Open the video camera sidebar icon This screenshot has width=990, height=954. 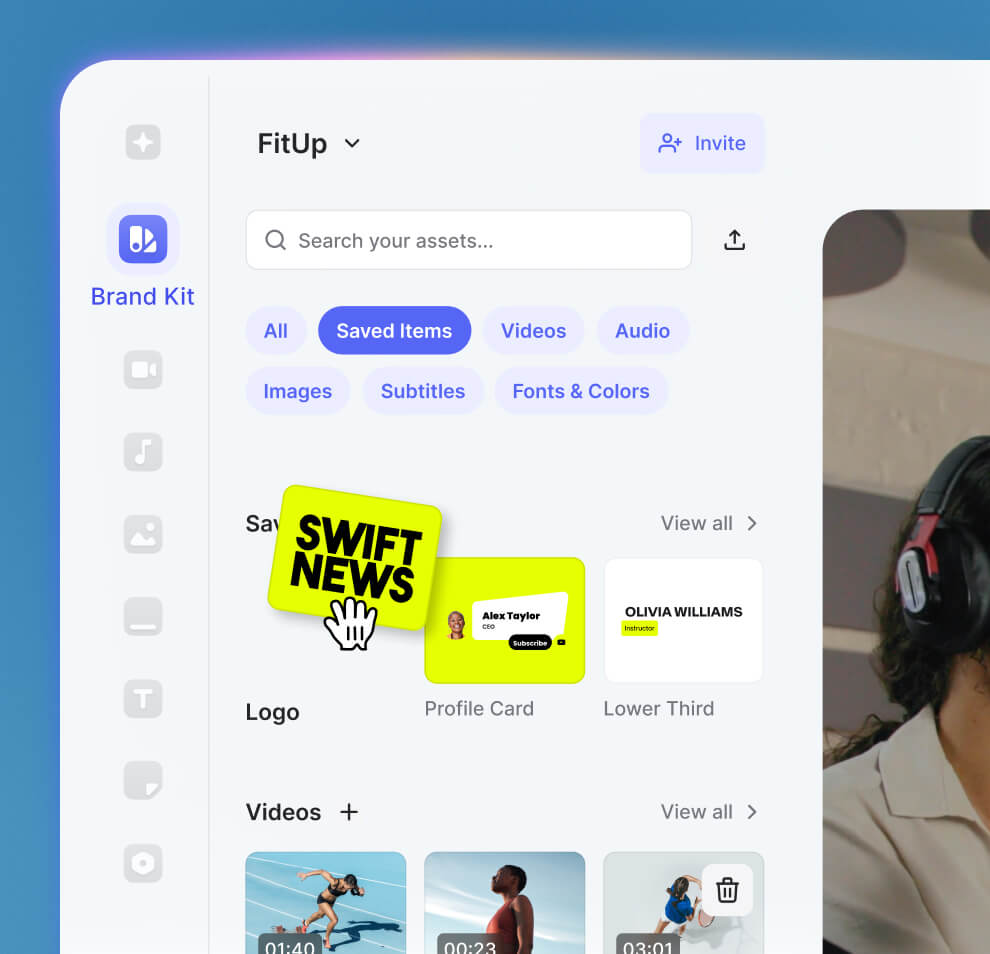pyautogui.click(x=143, y=369)
